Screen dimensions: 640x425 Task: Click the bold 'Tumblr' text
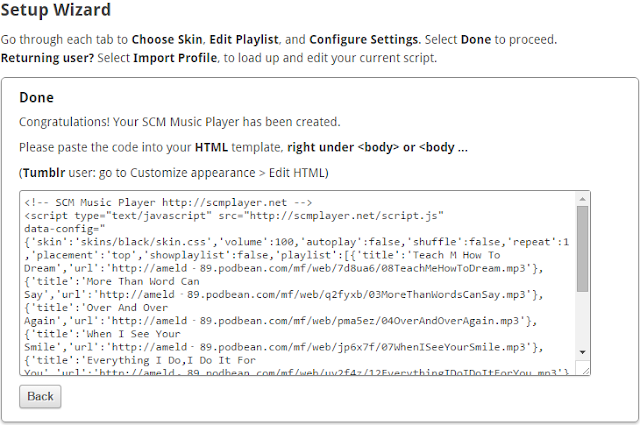tap(43, 173)
